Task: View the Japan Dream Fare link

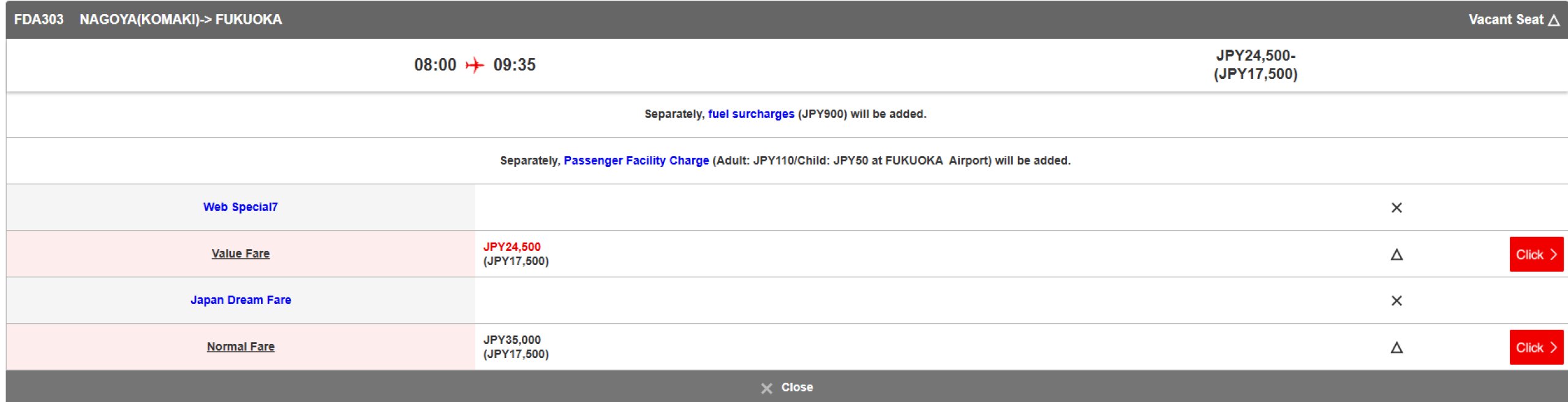Action: pyautogui.click(x=240, y=300)
